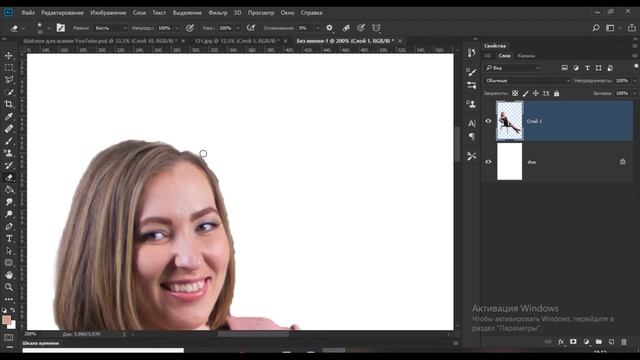This screenshot has width=640, height=360.
Task: Open the extra tools ellipsis
Action: [x=9, y=299]
